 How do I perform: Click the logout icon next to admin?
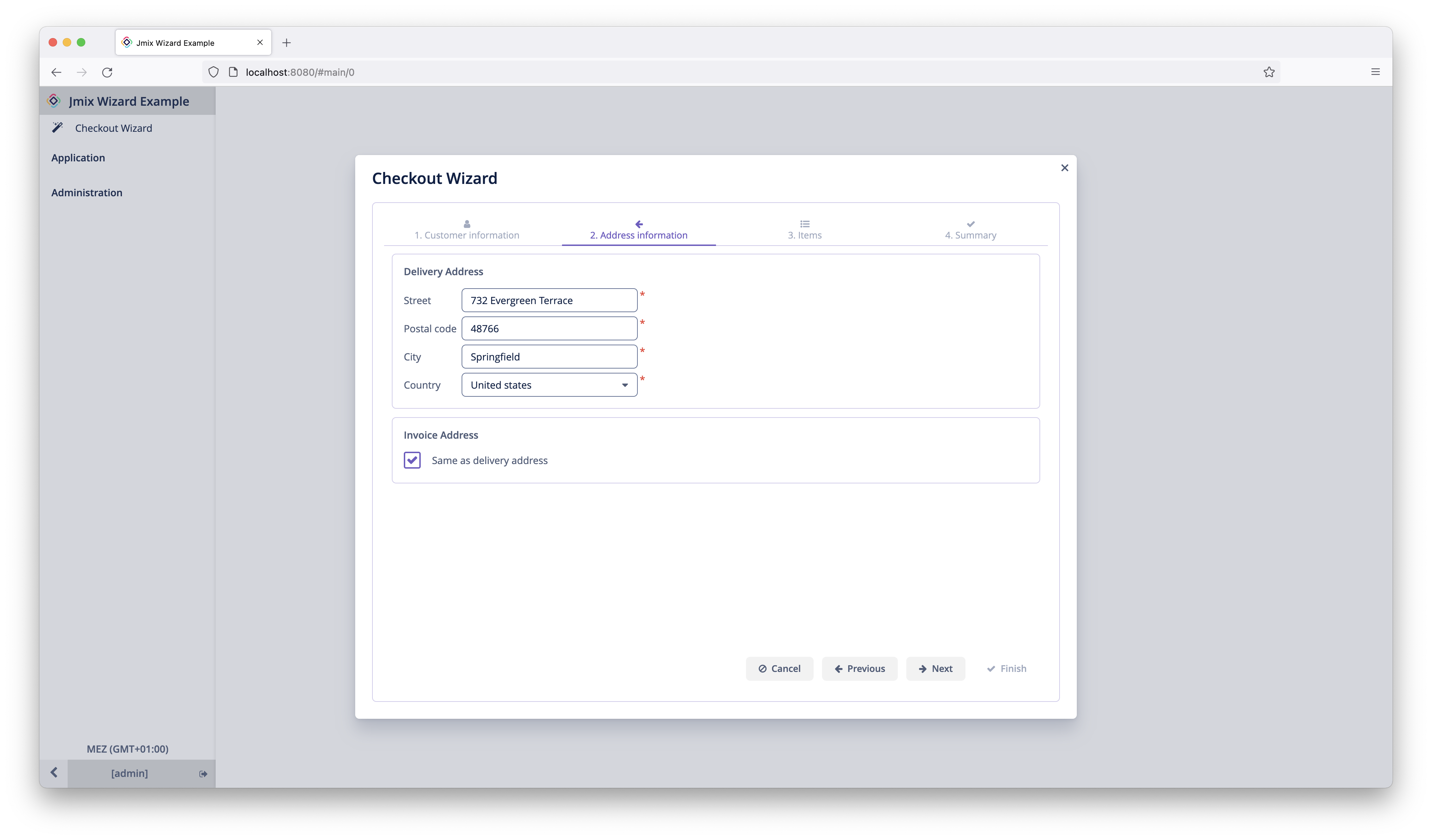tap(203, 773)
